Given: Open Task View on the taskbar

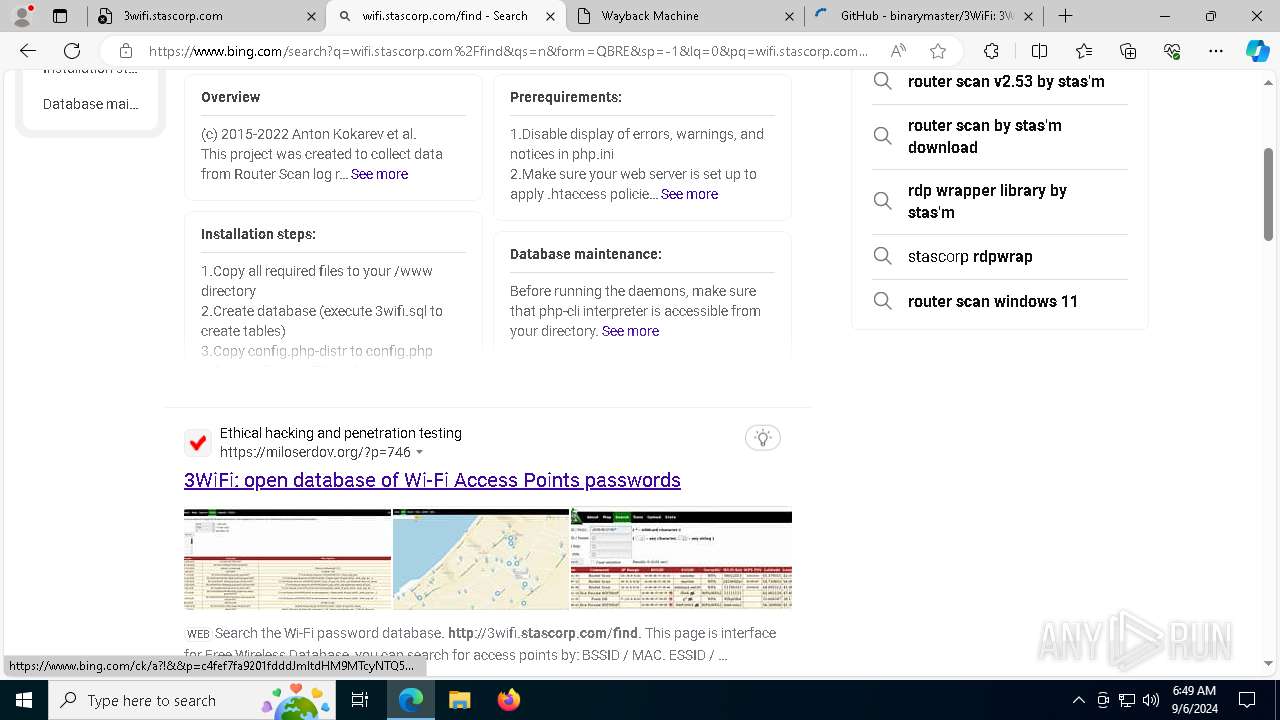Looking at the screenshot, I should (x=360, y=700).
